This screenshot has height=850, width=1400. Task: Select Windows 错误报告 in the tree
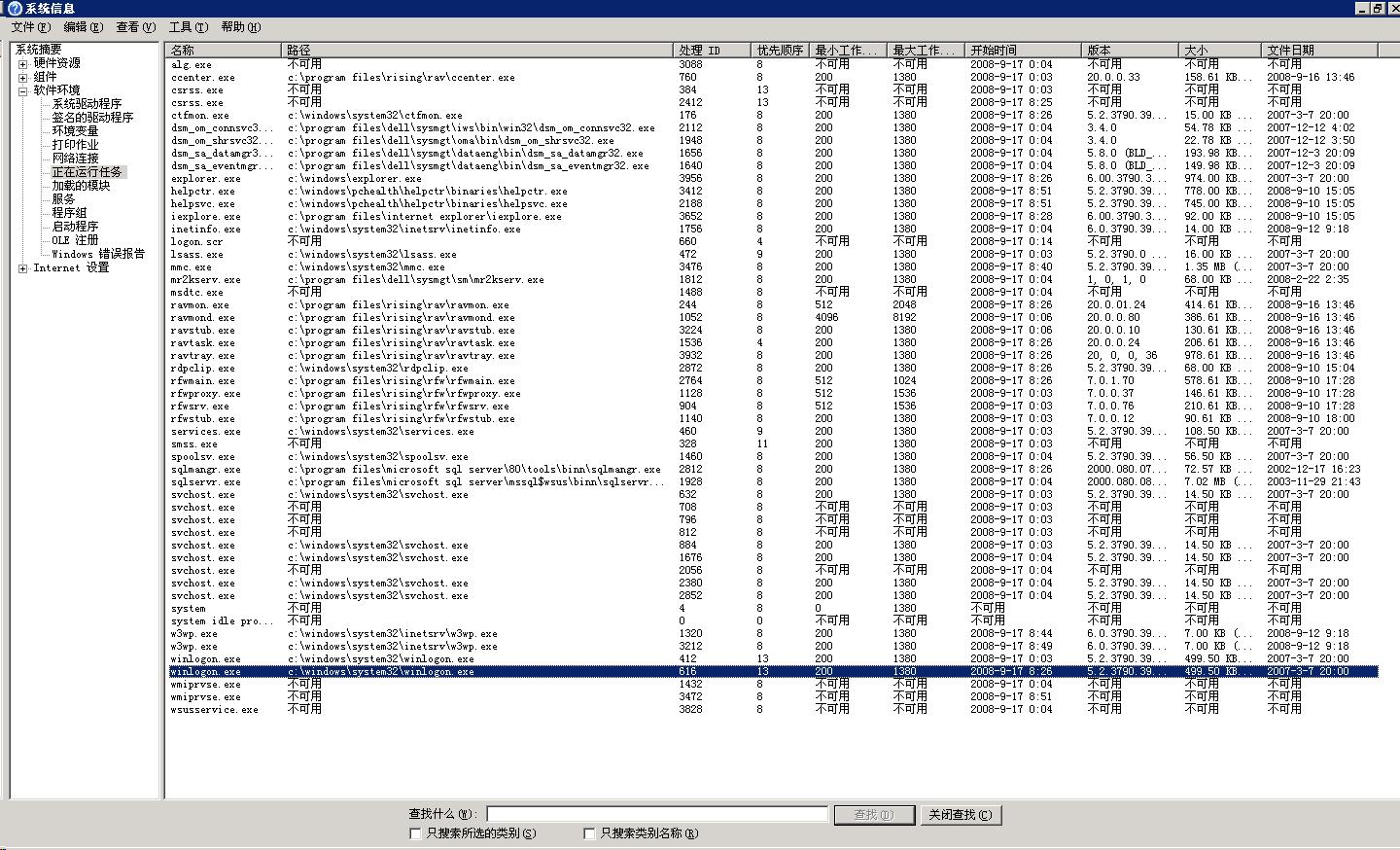[x=98, y=254]
